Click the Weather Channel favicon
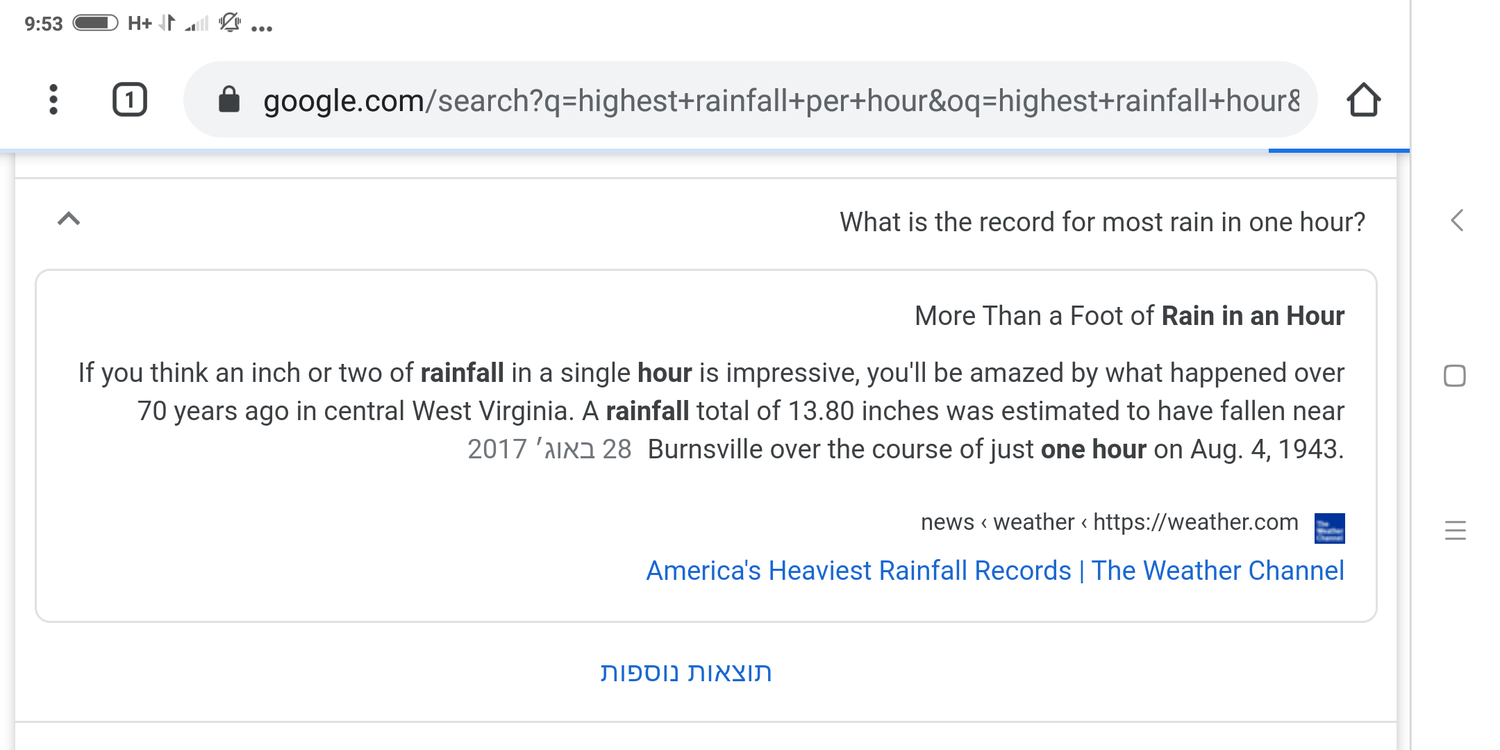1500x750 pixels. (1329, 528)
